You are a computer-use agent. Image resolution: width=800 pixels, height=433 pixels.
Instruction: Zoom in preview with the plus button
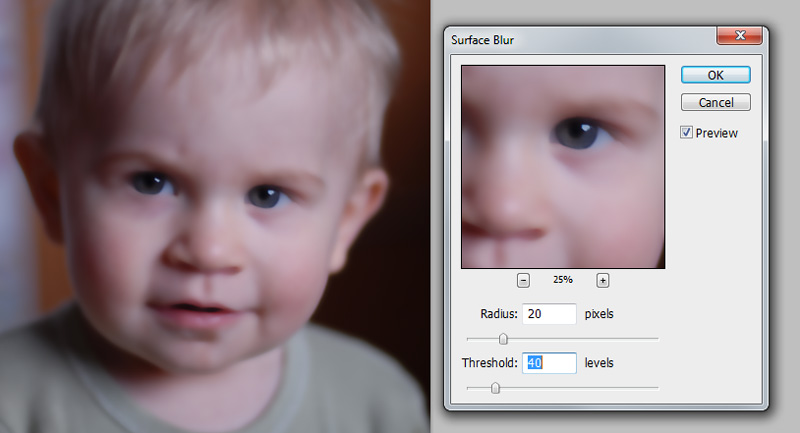pyautogui.click(x=603, y=280)
